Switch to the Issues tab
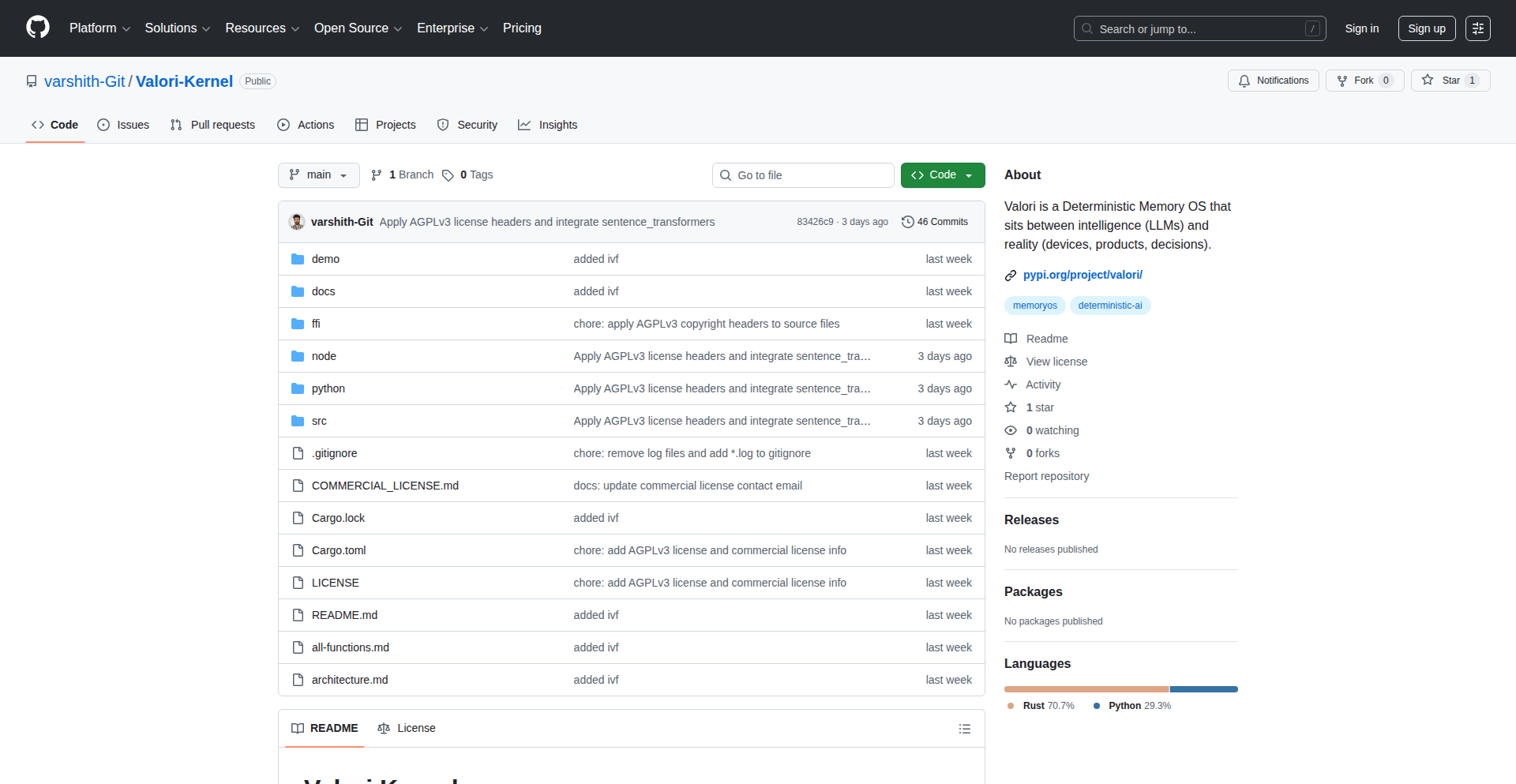This screenshot has height=784, width=1516. coord(123,125)
